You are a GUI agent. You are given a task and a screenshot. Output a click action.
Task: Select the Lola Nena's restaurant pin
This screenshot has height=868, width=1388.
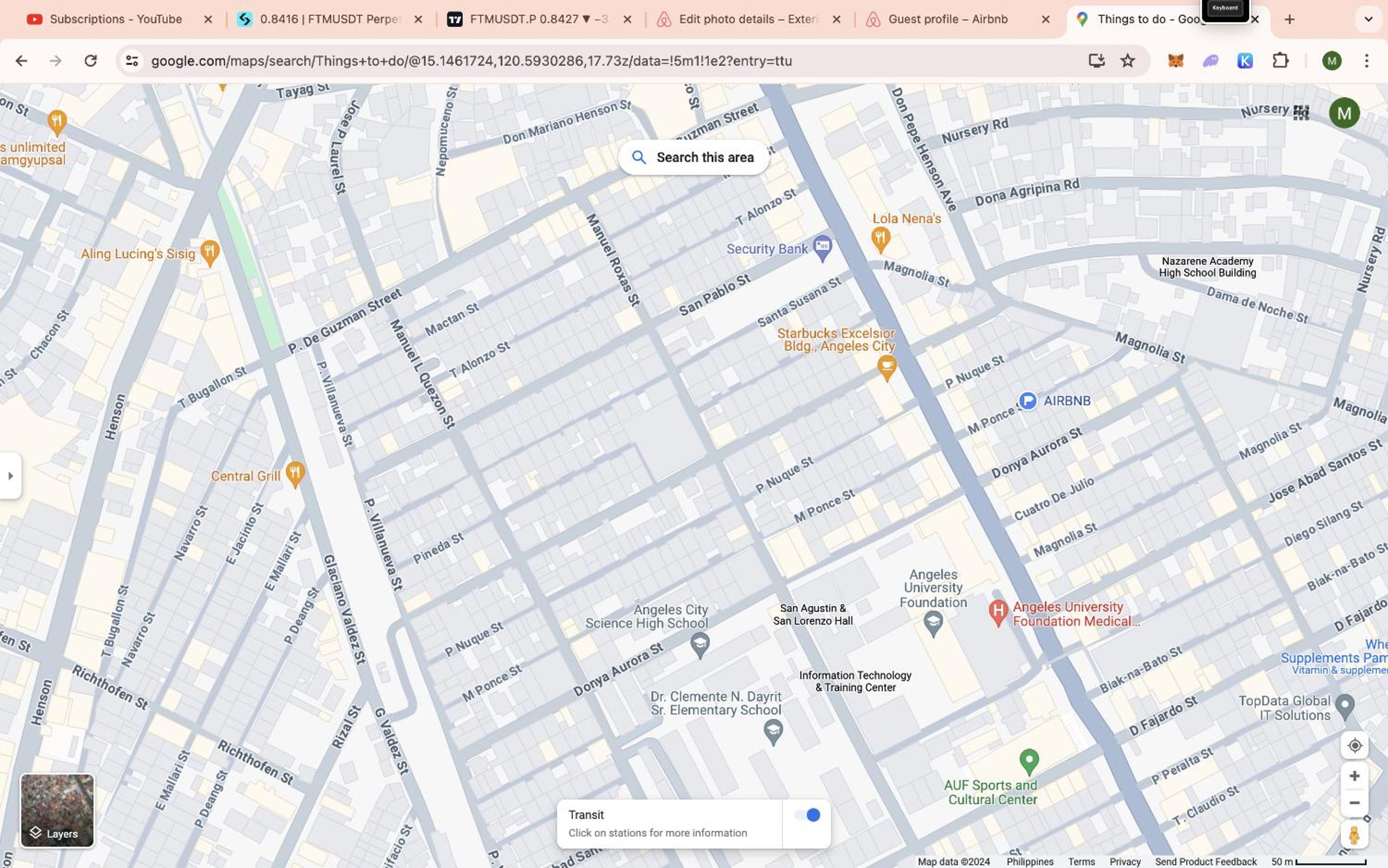pos(880,240)
